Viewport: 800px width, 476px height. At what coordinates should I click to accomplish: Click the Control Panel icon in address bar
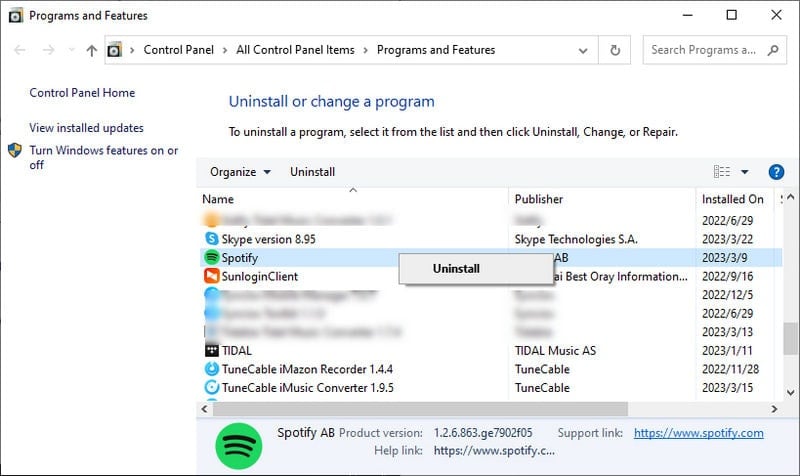(114, 50)
